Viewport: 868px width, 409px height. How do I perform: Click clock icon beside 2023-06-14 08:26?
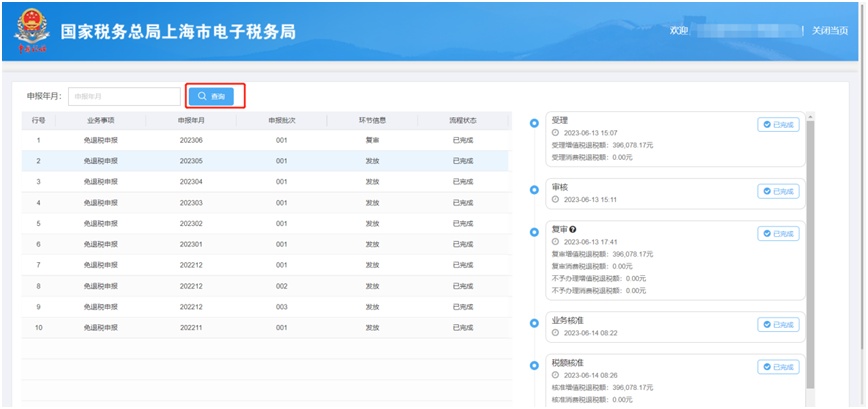point(555,375)
